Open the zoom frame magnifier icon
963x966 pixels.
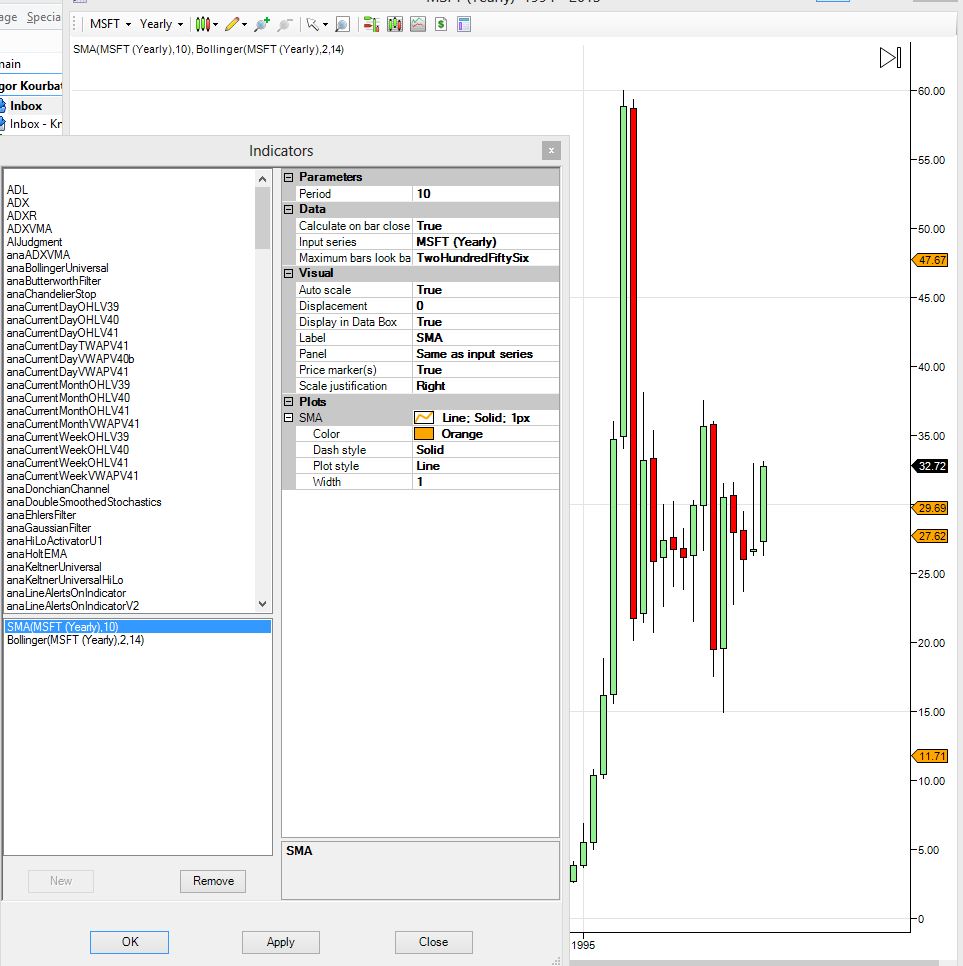tap(342, 24)
